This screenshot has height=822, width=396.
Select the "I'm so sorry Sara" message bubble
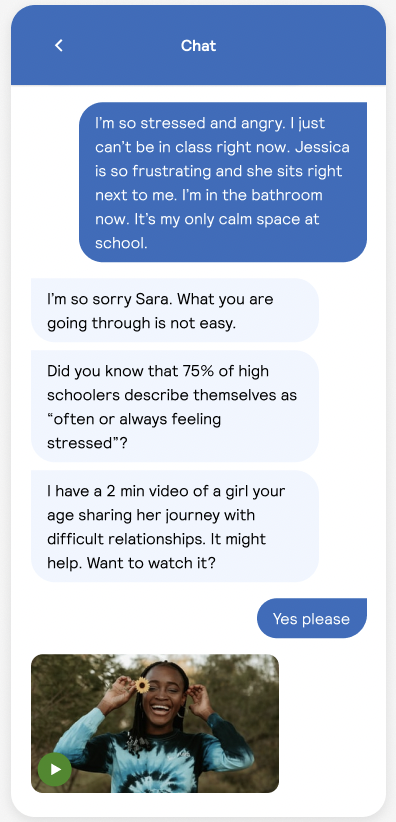[x=175, y=311]
